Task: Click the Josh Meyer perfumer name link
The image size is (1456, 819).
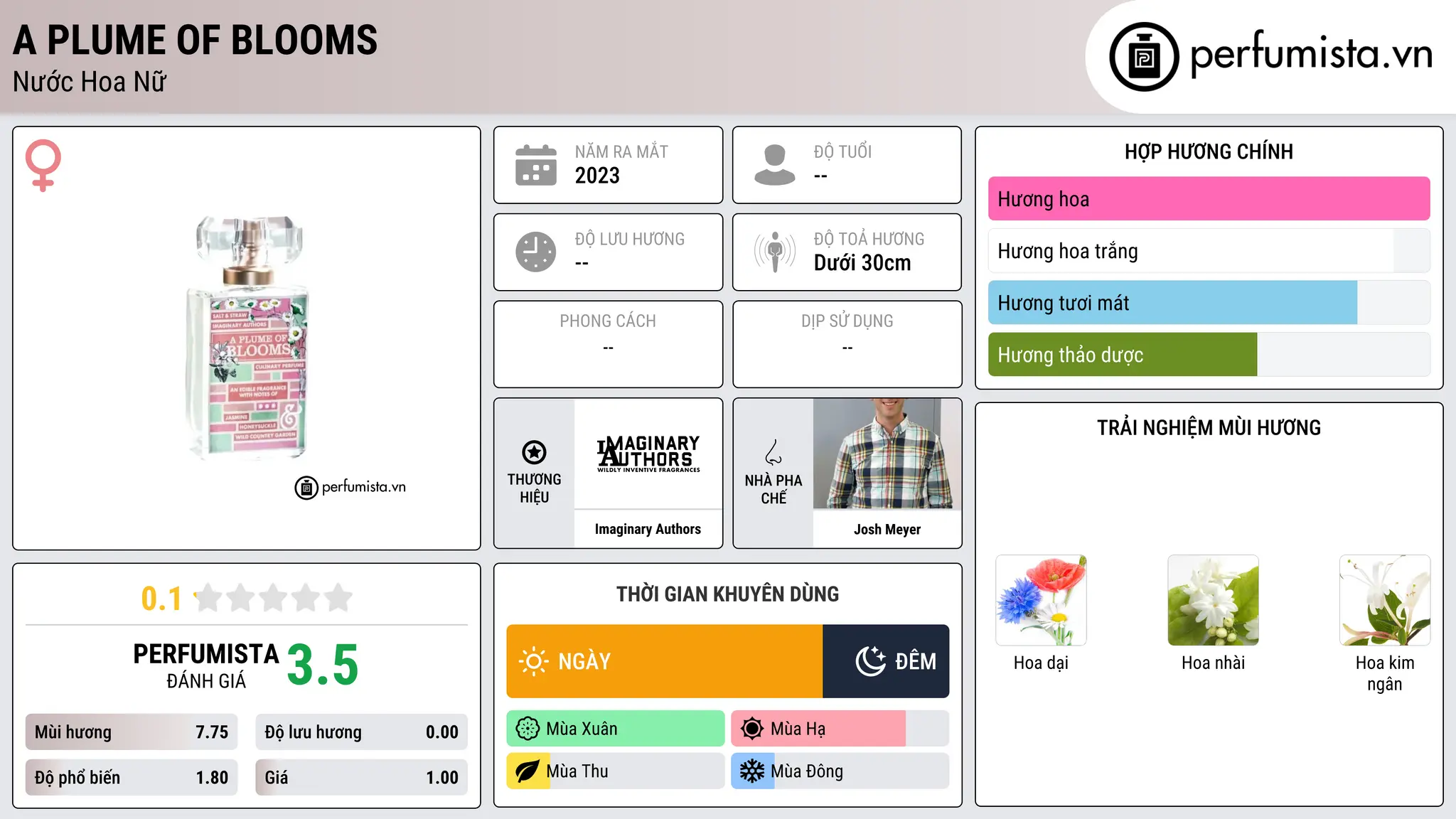Action: click(x=887, y=530)
